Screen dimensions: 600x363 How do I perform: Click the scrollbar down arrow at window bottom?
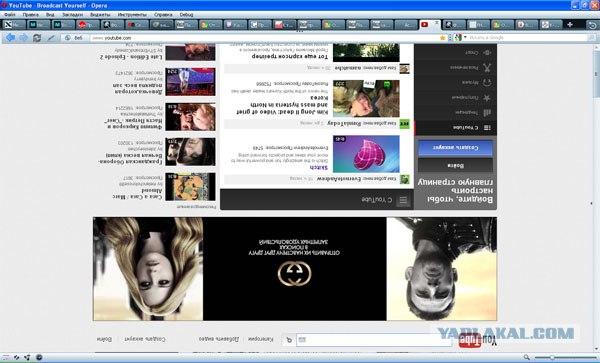pos(596,348)
